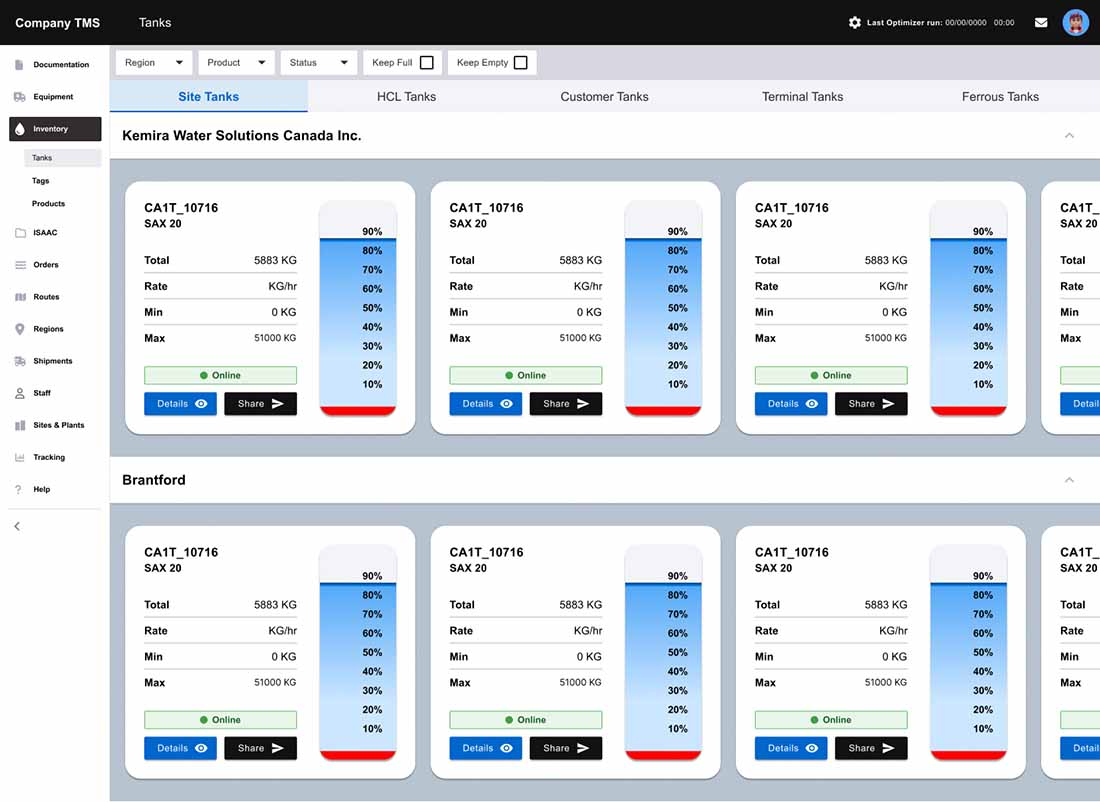The height and width of the screenshot is (802, 1100).
Task: Click the Online status badge on the leftmost Kemira card
Action: 220,375
